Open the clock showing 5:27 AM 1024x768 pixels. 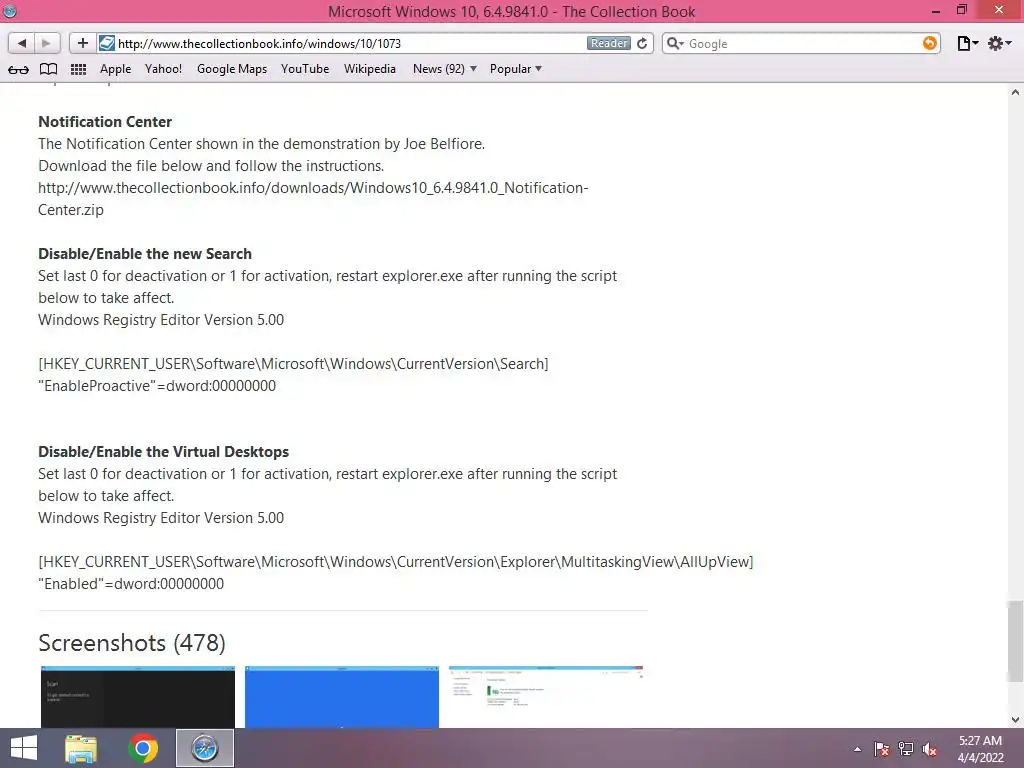click(980, 749)
